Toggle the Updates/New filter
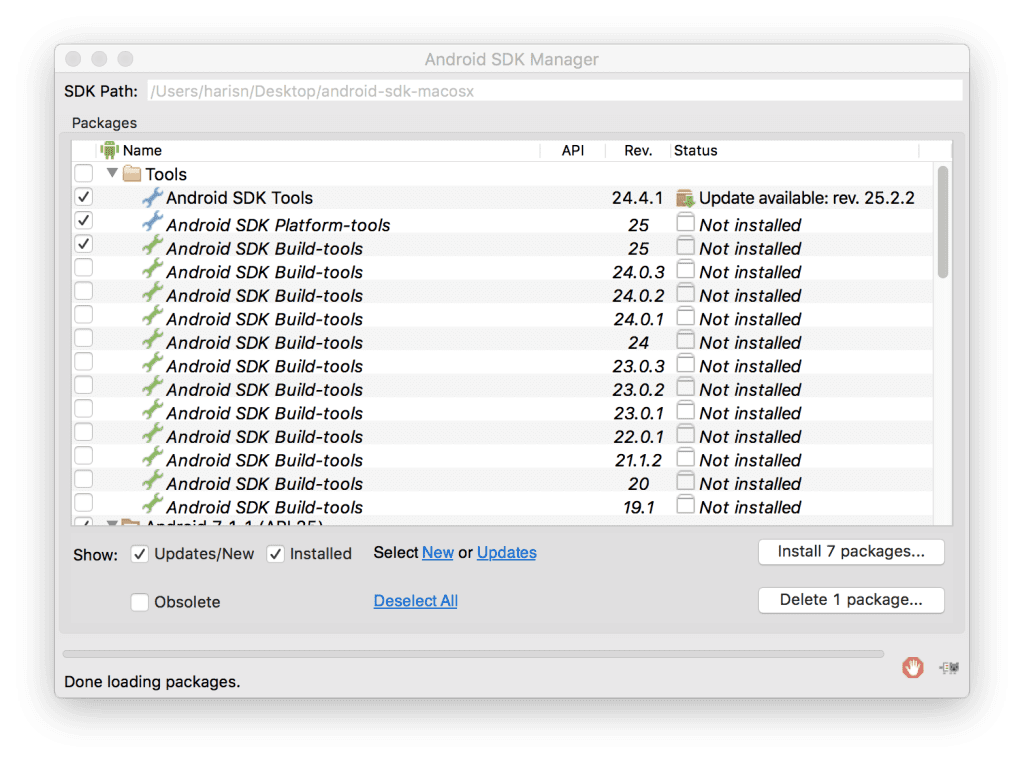Image resolution: width=1024 pixels, height=763 pixels. (139, 553)
